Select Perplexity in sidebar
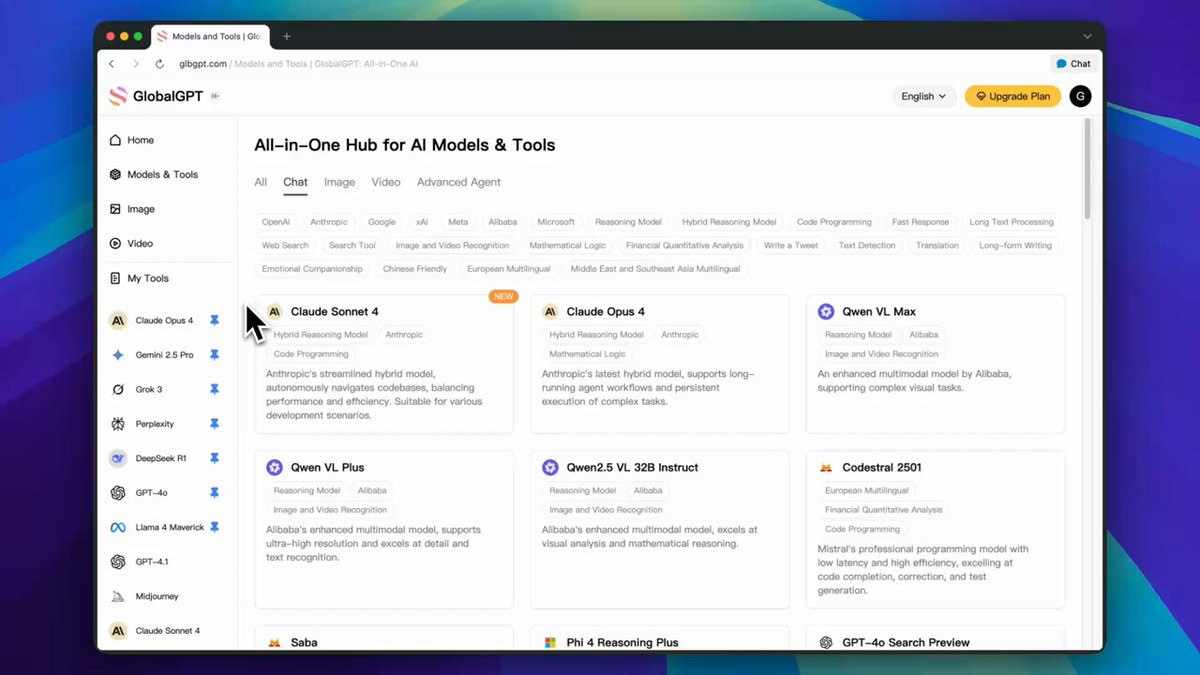The image size is (1200, 675). click(155, 424)
